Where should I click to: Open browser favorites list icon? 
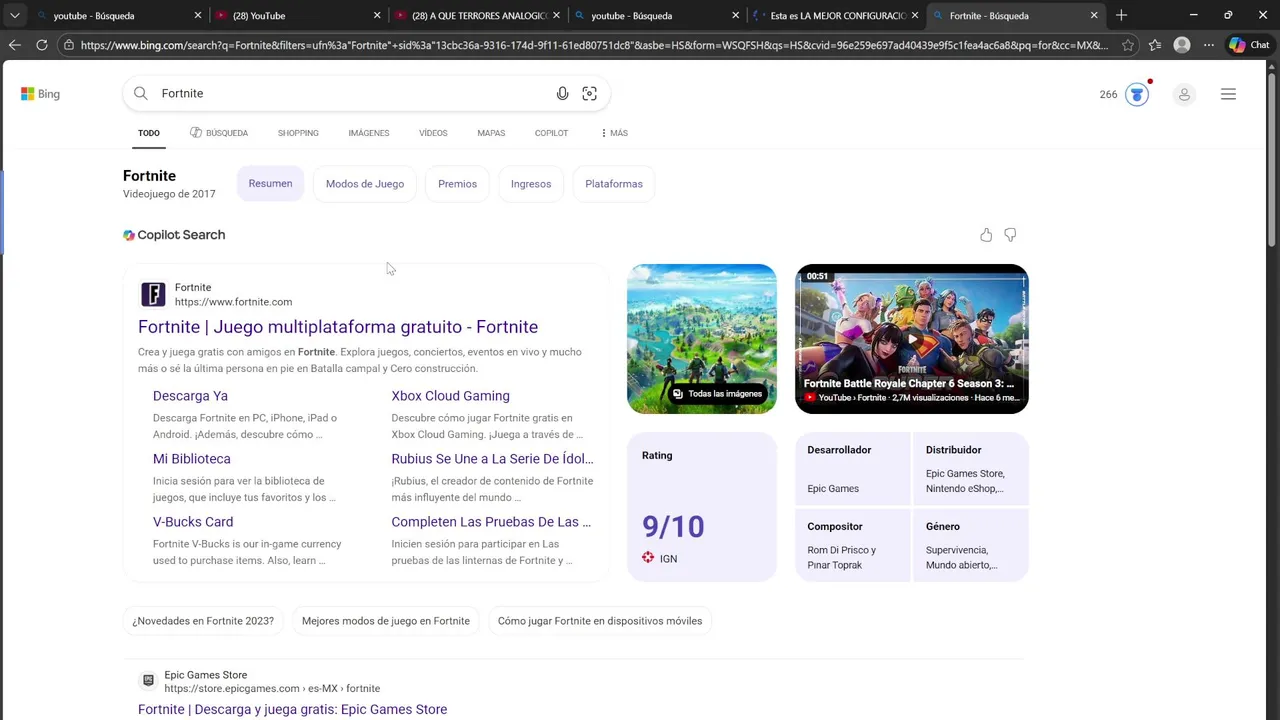coord(1155,45)
